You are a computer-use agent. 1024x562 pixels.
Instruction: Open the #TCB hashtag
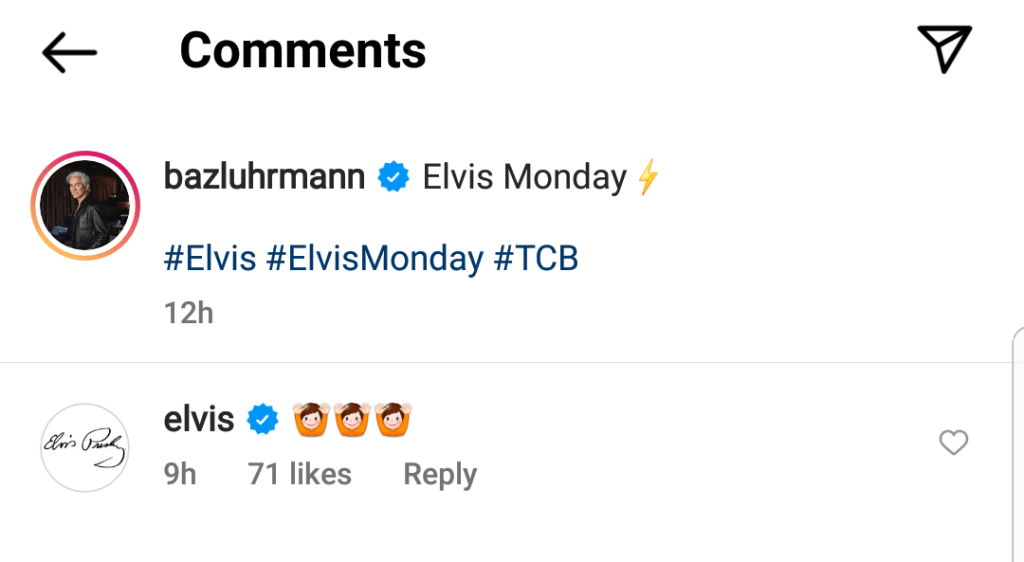point(536,259)
